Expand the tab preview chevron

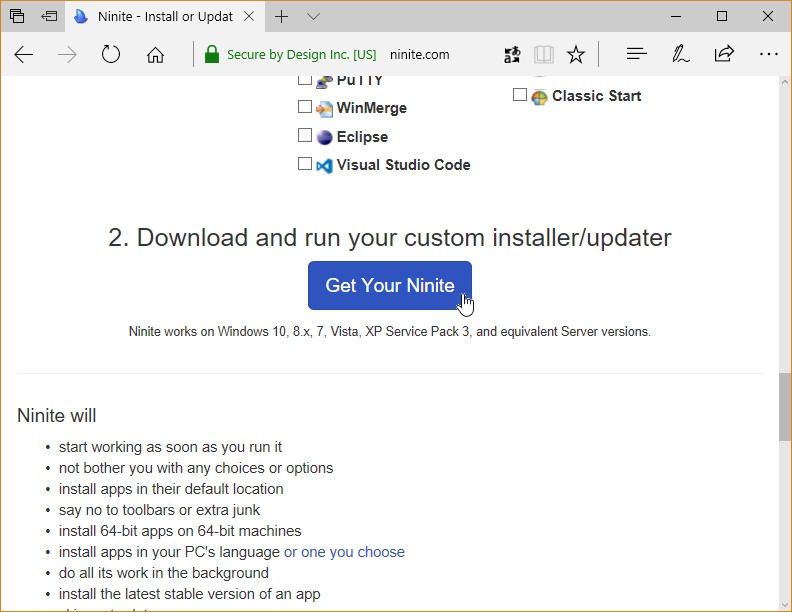pos(314,16)
